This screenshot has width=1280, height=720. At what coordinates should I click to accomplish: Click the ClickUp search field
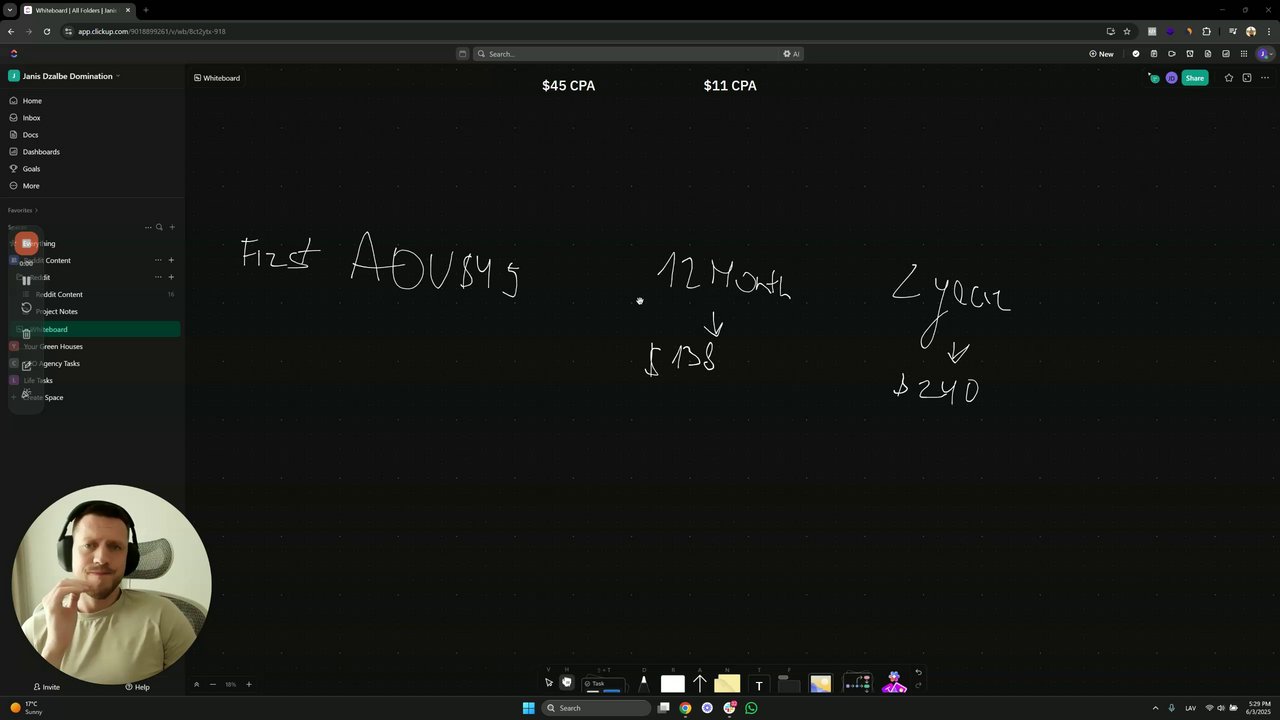click(x=626, y=54)
